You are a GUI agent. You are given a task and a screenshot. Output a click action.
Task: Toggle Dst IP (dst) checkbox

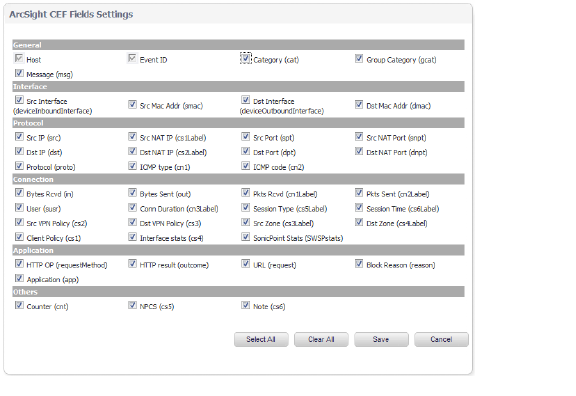[19, 151]
